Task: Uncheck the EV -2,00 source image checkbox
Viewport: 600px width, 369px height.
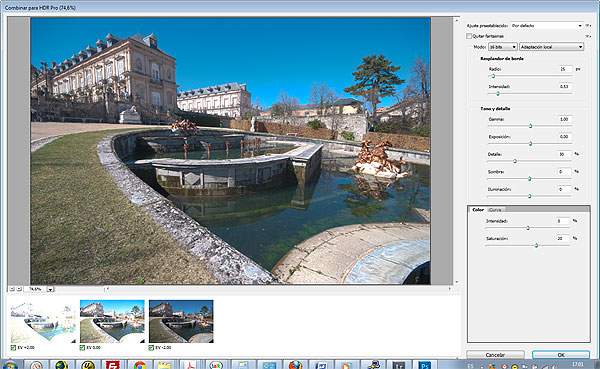Action: tap(151, 348)
